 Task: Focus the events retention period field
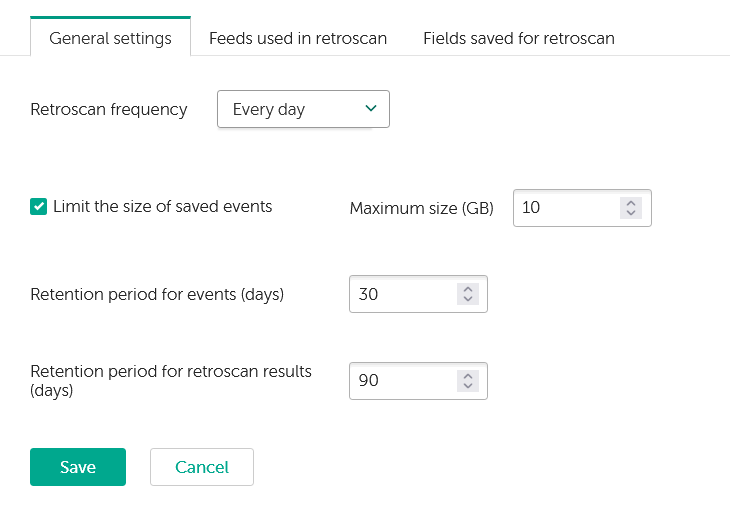coord(400,294)
